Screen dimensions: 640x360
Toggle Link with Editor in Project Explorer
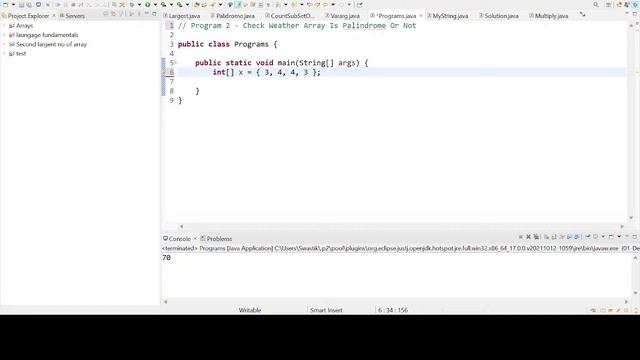tap(113, 14)
